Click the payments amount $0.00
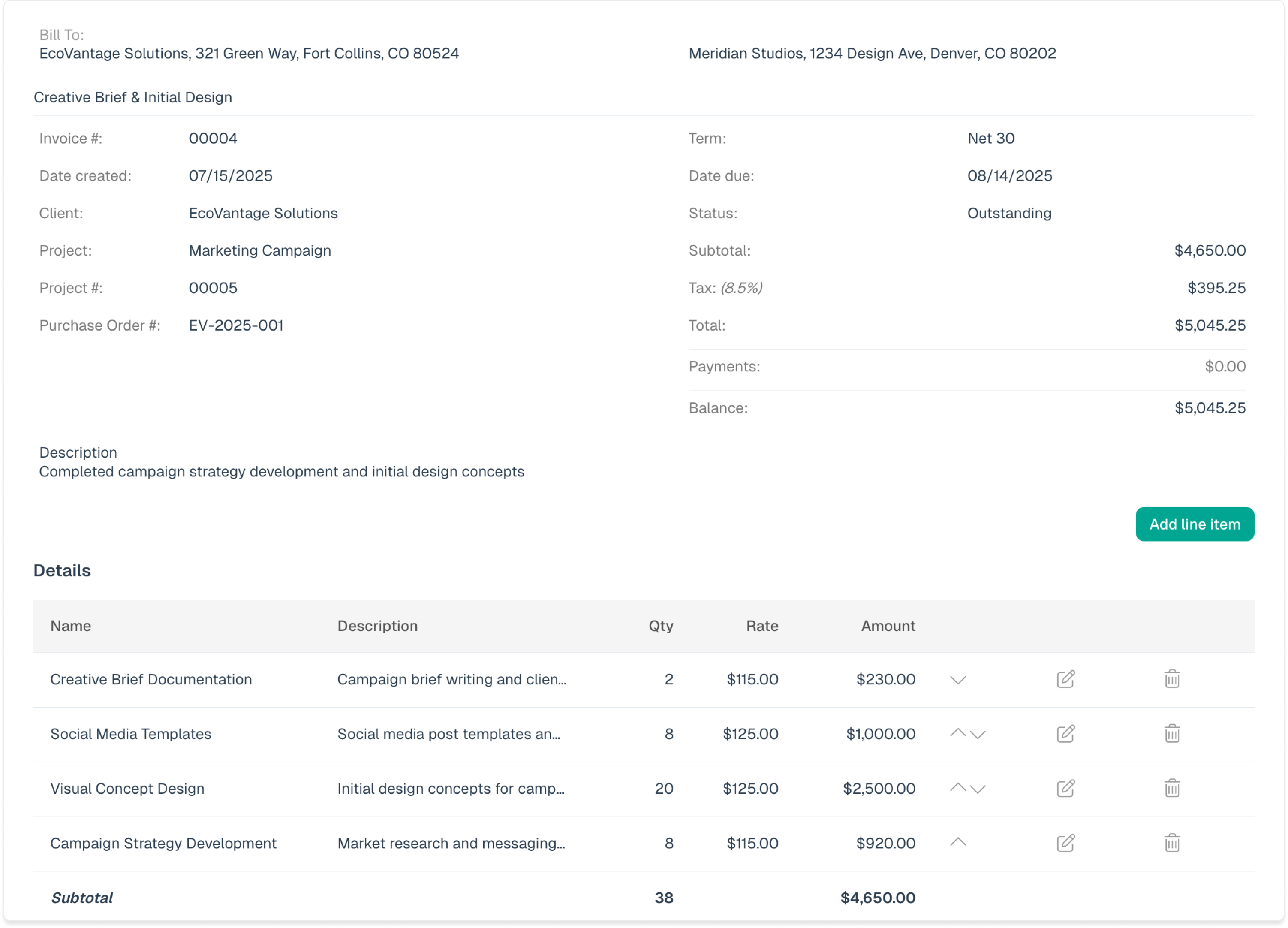The height and width of the screenshot is (928, 1288). 1225,366
